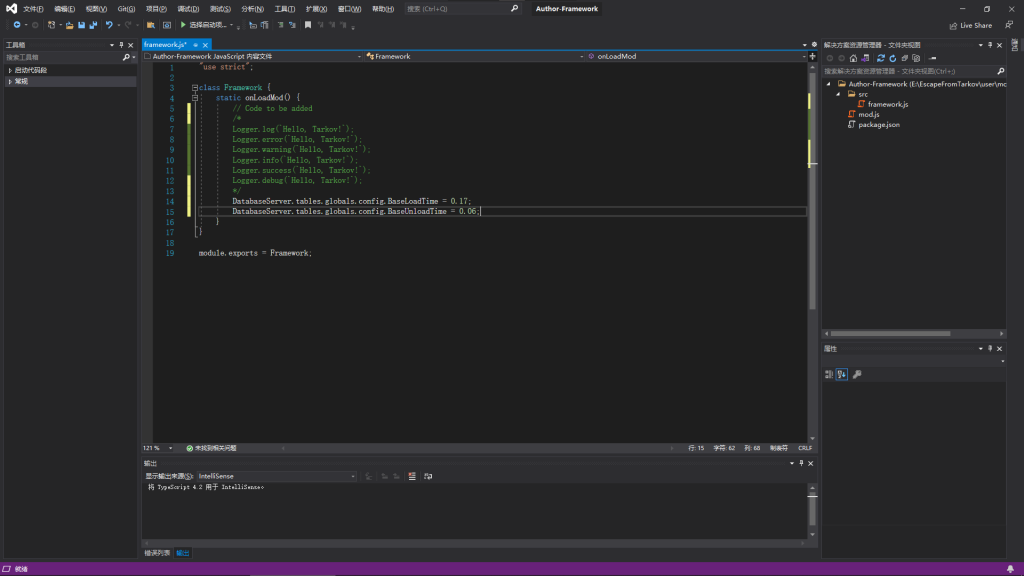1024x576 pixels.
Task: Toggle auto-hide pin on toolbox panel
Action: (121, 45)
